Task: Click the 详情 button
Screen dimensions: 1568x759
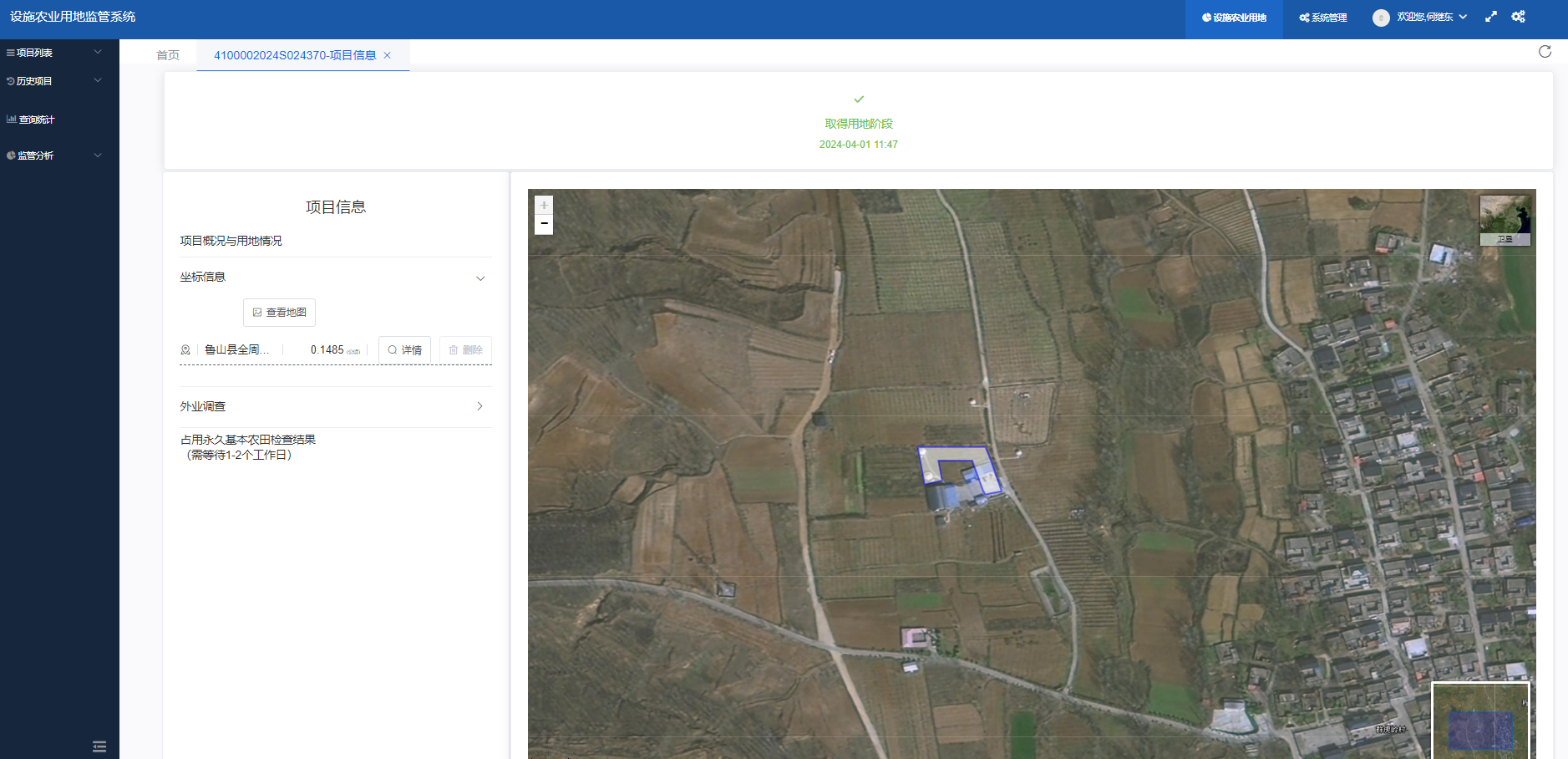Action: pos(404,350)
